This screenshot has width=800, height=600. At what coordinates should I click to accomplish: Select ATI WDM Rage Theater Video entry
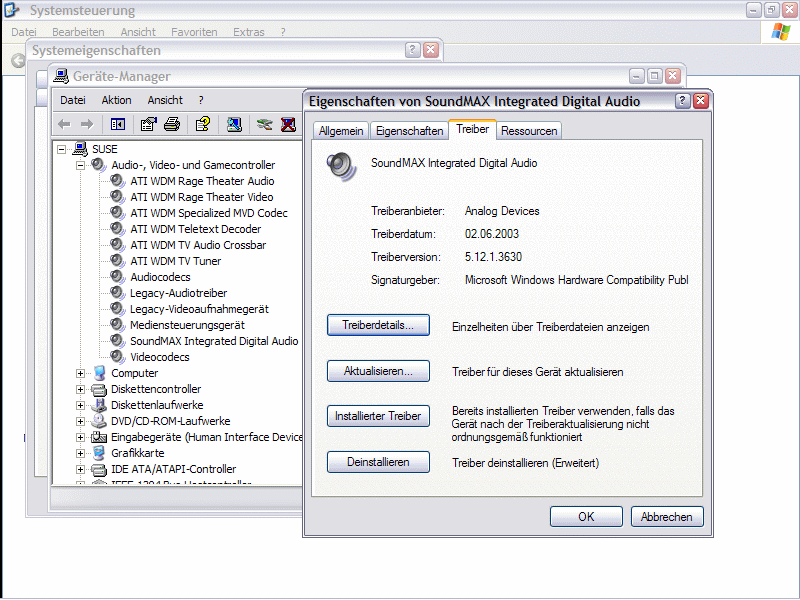coord(202,197)
